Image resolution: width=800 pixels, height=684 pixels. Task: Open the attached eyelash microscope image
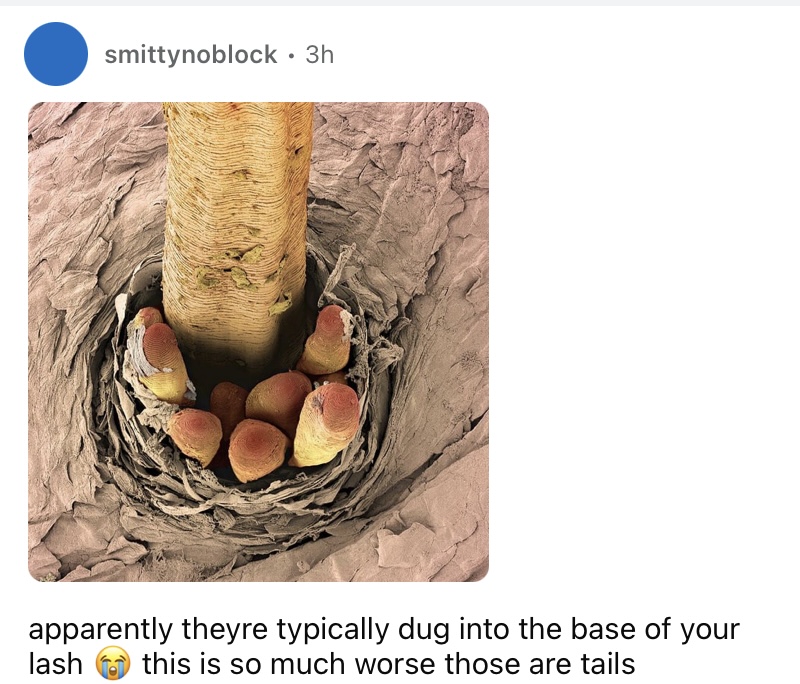coord(258,342)
